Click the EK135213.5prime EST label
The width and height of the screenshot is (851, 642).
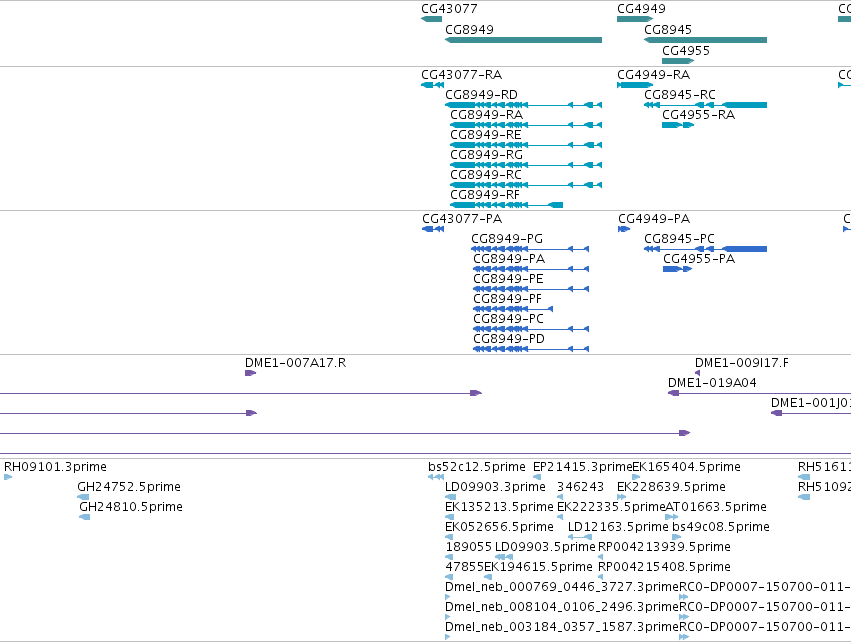click(499, 507)
